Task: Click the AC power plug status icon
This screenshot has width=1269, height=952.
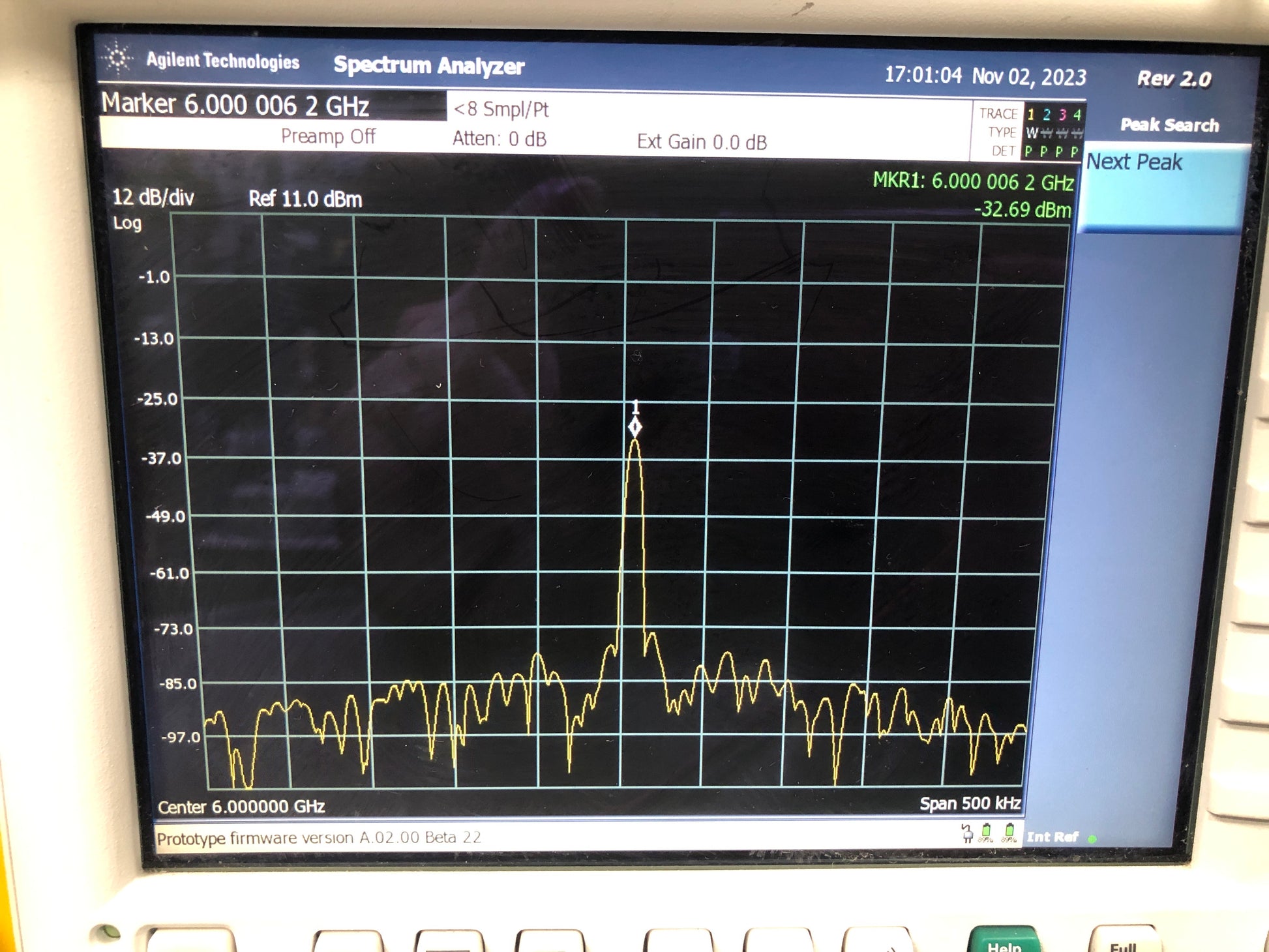Action: click(967, 833)
